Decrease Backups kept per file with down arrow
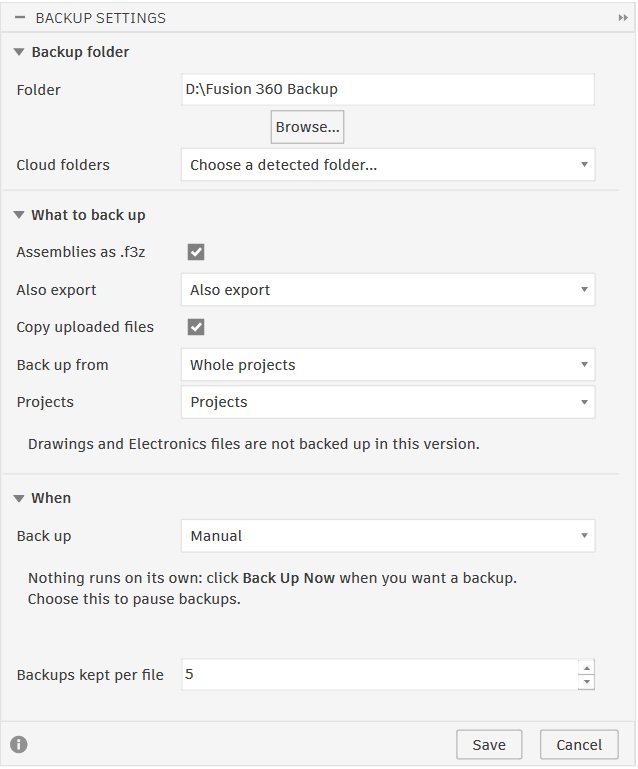The width and height of the screenshot is (638, 769). tap(587, 682)
